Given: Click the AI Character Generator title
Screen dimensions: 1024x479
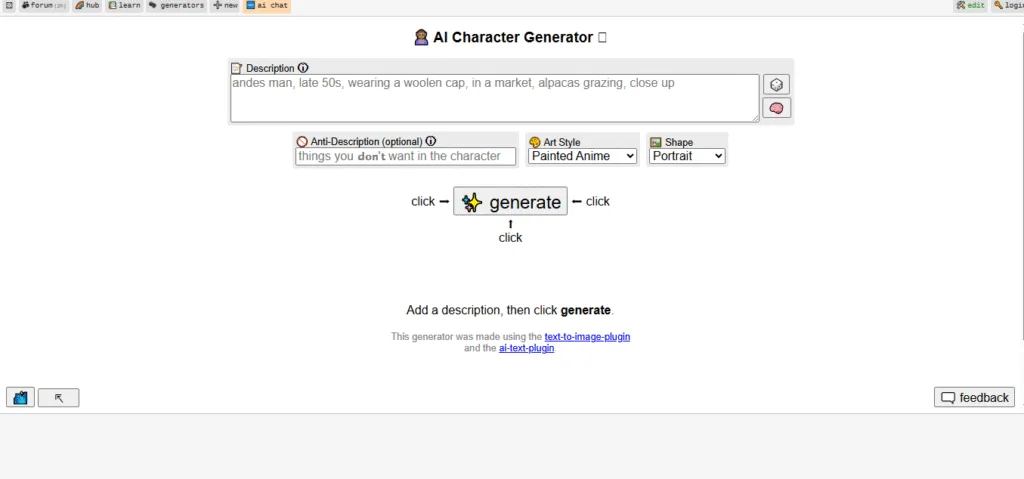Looking at the screenshot, I should [511, 37].
